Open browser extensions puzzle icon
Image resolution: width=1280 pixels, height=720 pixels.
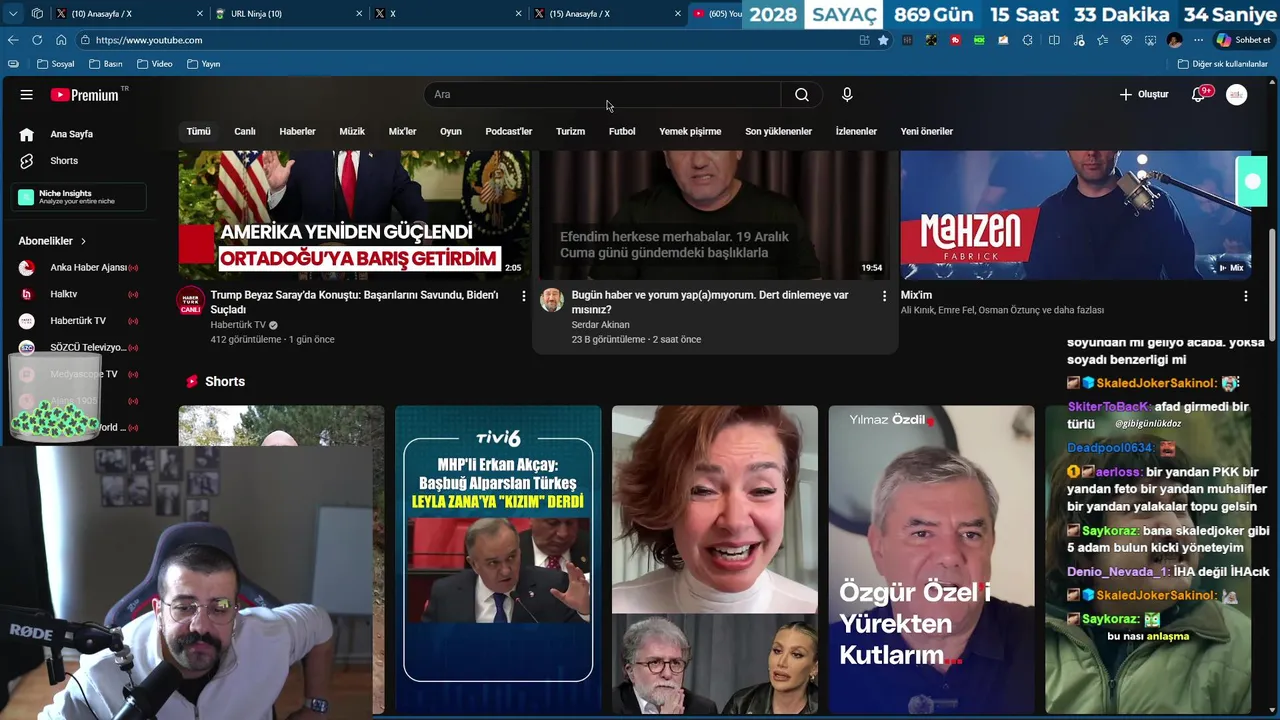pyautogui.click(x=1027, y=40)
